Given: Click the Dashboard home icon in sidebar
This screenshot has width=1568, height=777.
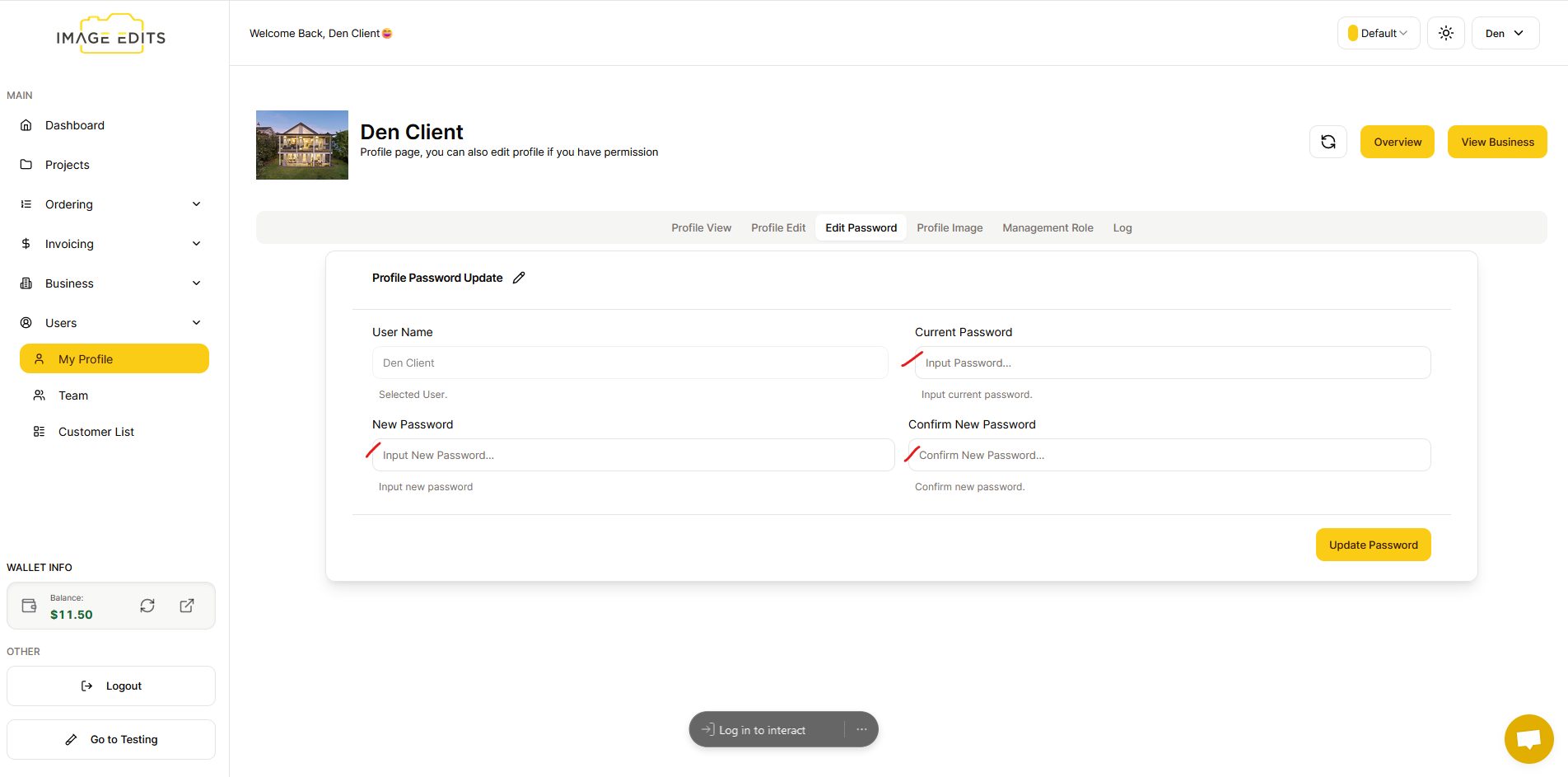Looking at the screenshot, I should (26, 125).
